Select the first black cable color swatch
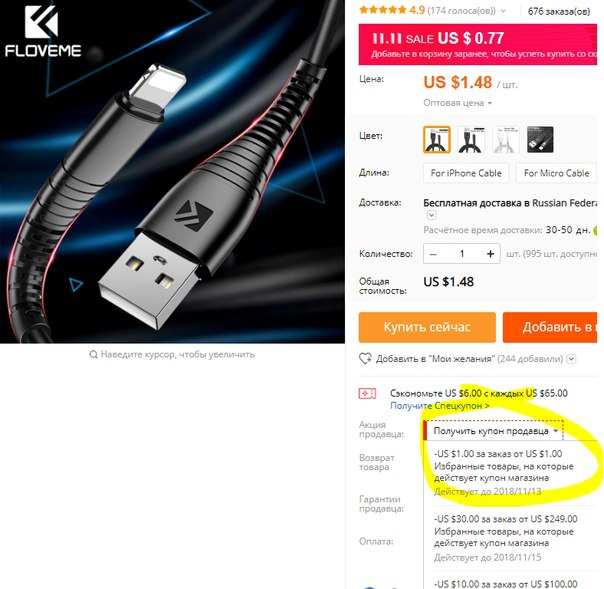The image size is (604, 589). pyautogui.click(x=436, y=139)
